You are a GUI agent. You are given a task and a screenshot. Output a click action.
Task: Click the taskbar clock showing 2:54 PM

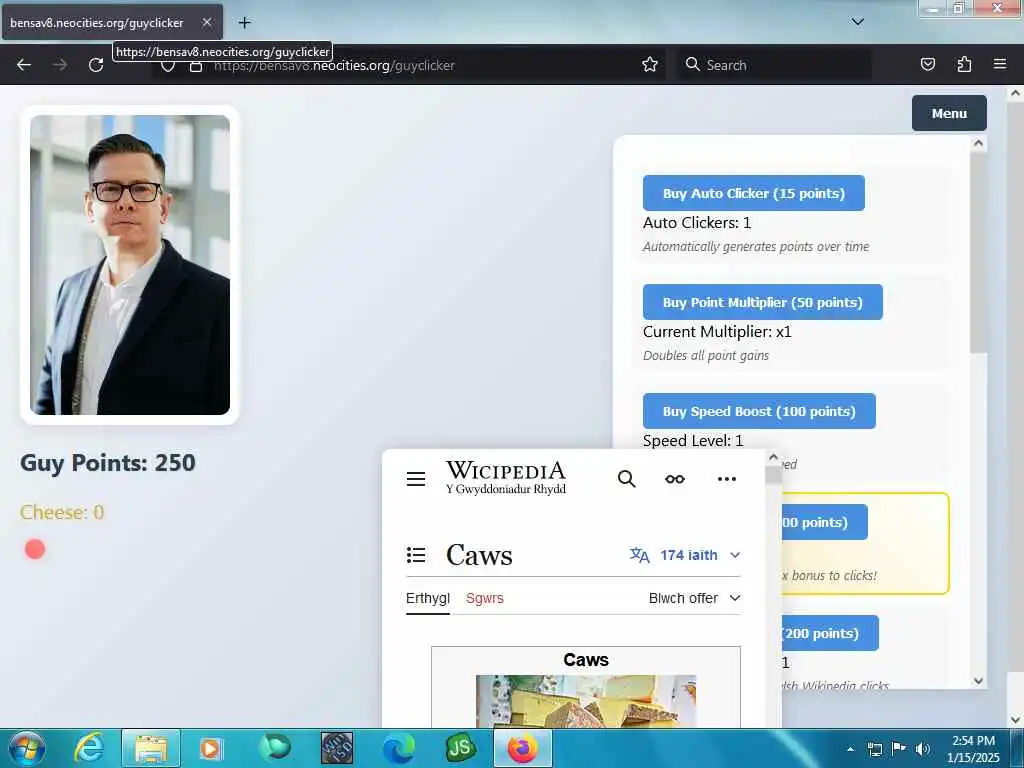[973, 749]
